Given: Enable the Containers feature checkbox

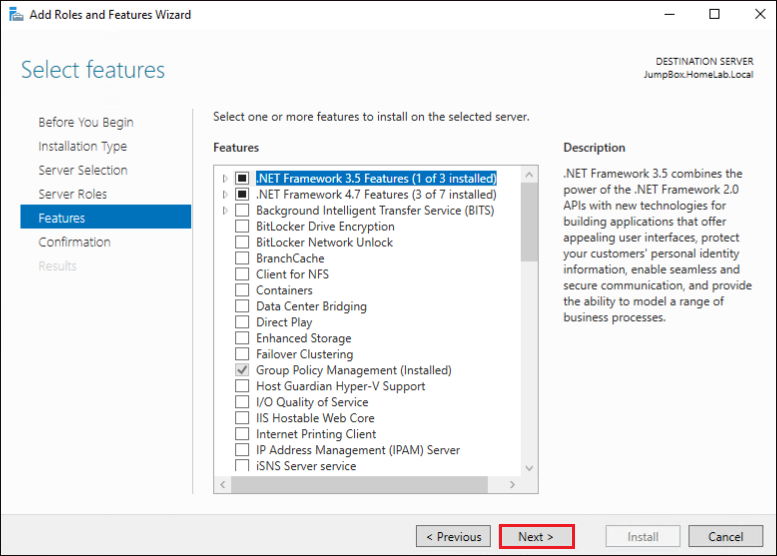Looking at the screenshot, I should 242,290.
